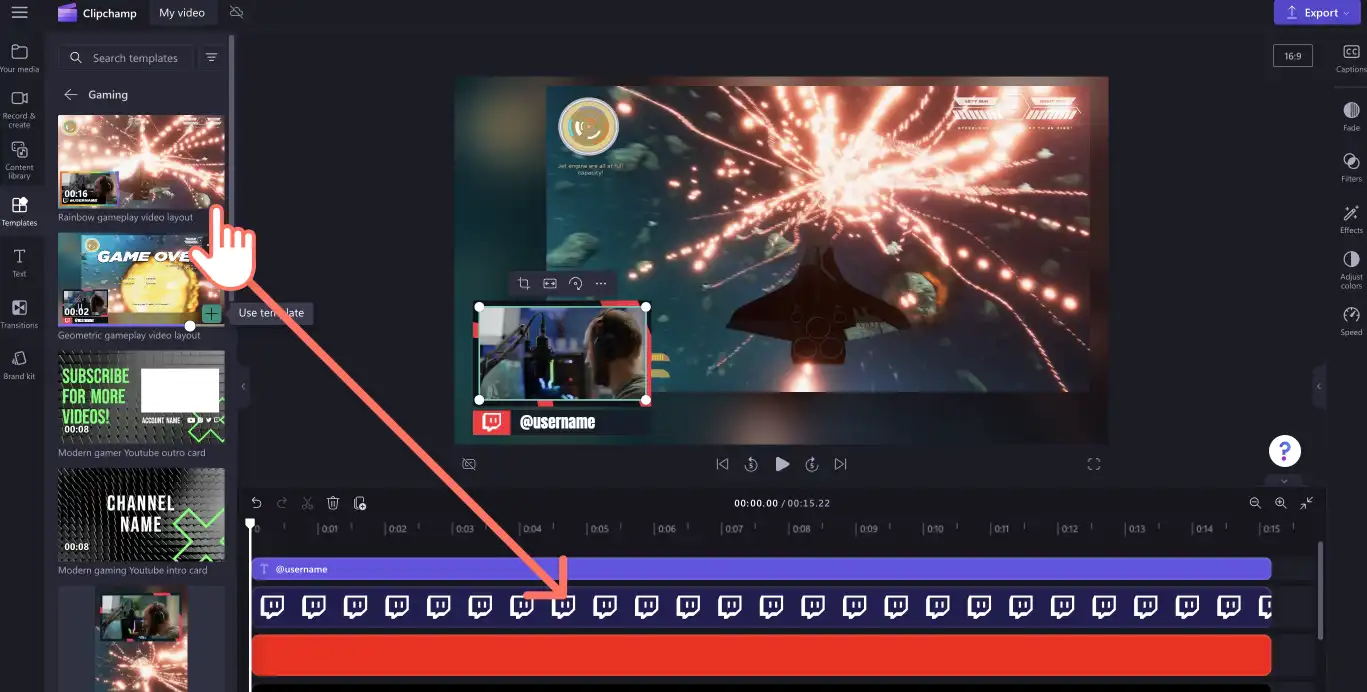Delete the selected clip with trash icon

point(334,503)
